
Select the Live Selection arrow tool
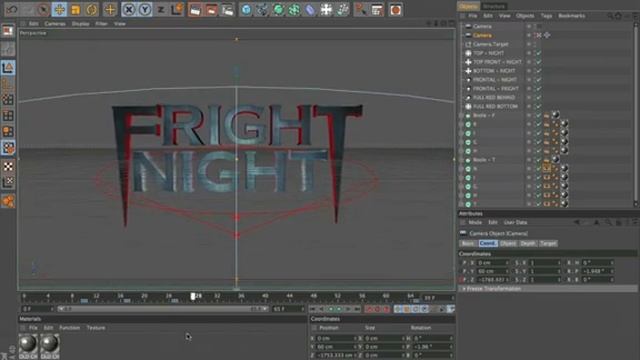(x=43, y=9)
